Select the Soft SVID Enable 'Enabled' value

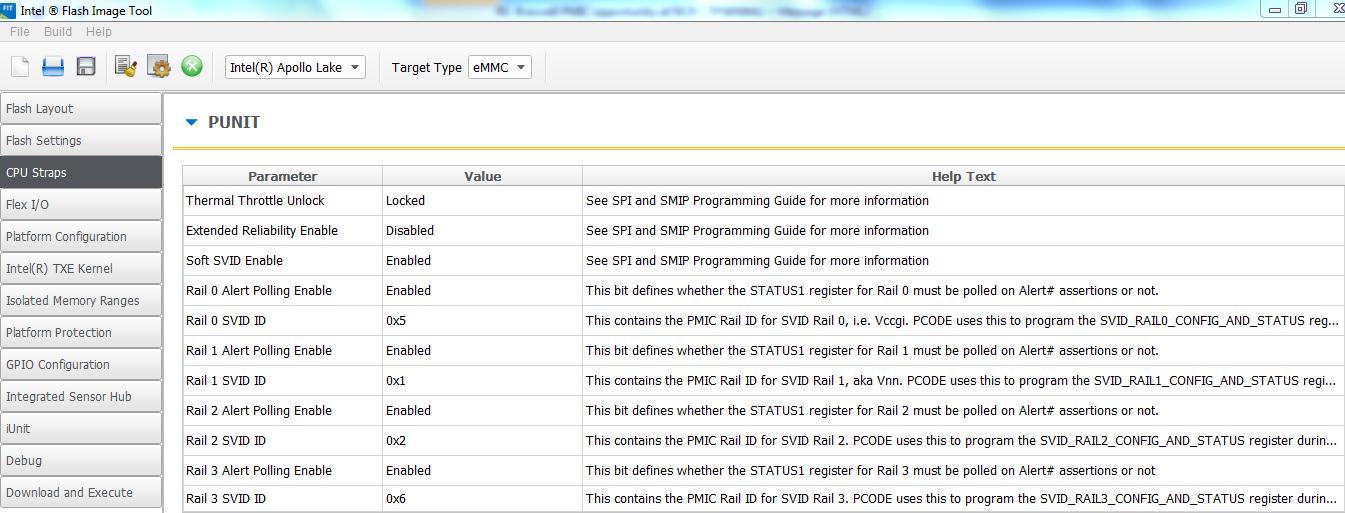pyautogui.click(x=482, y=261)
